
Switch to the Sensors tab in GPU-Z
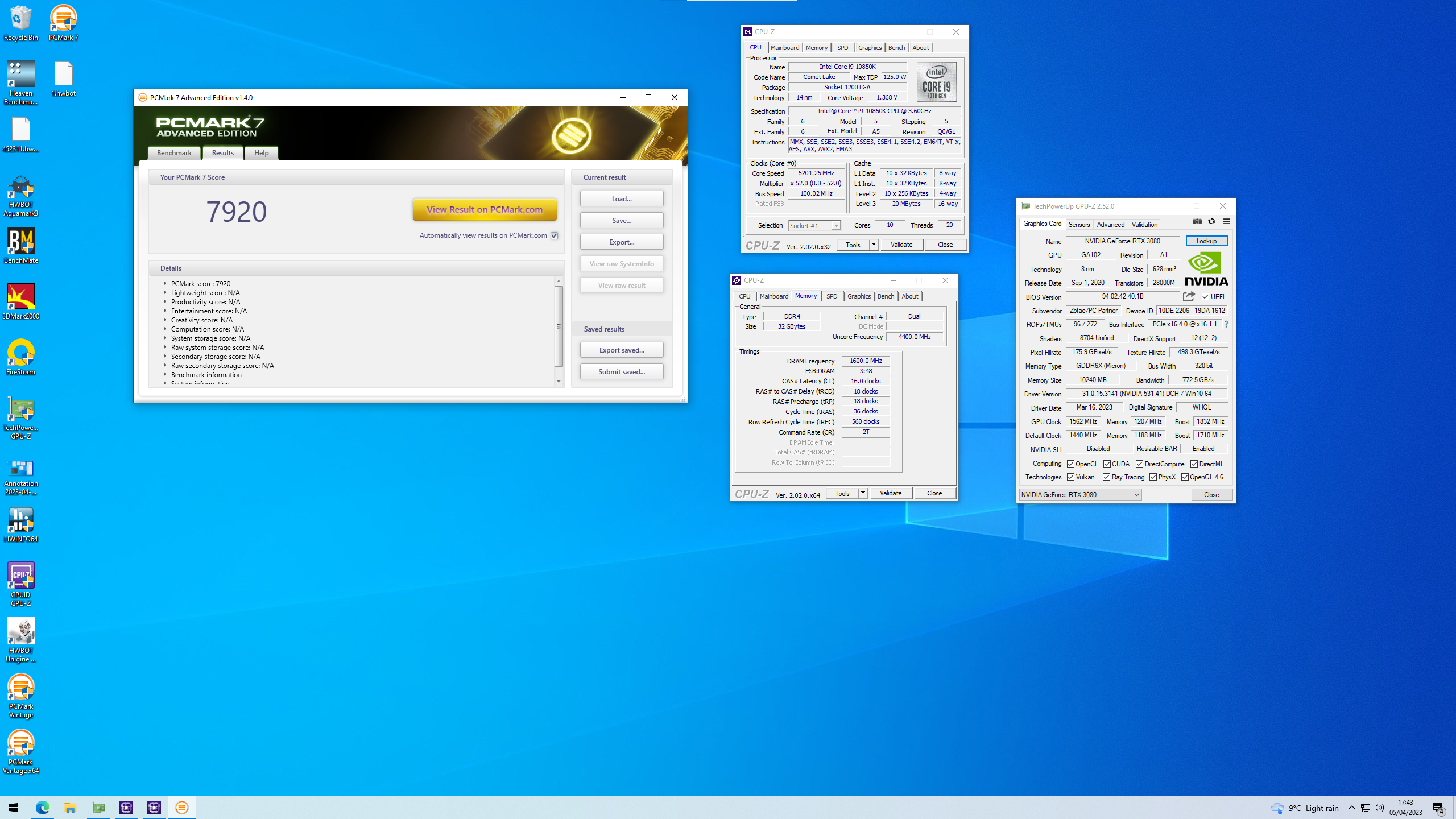(x=1079, y=225)
